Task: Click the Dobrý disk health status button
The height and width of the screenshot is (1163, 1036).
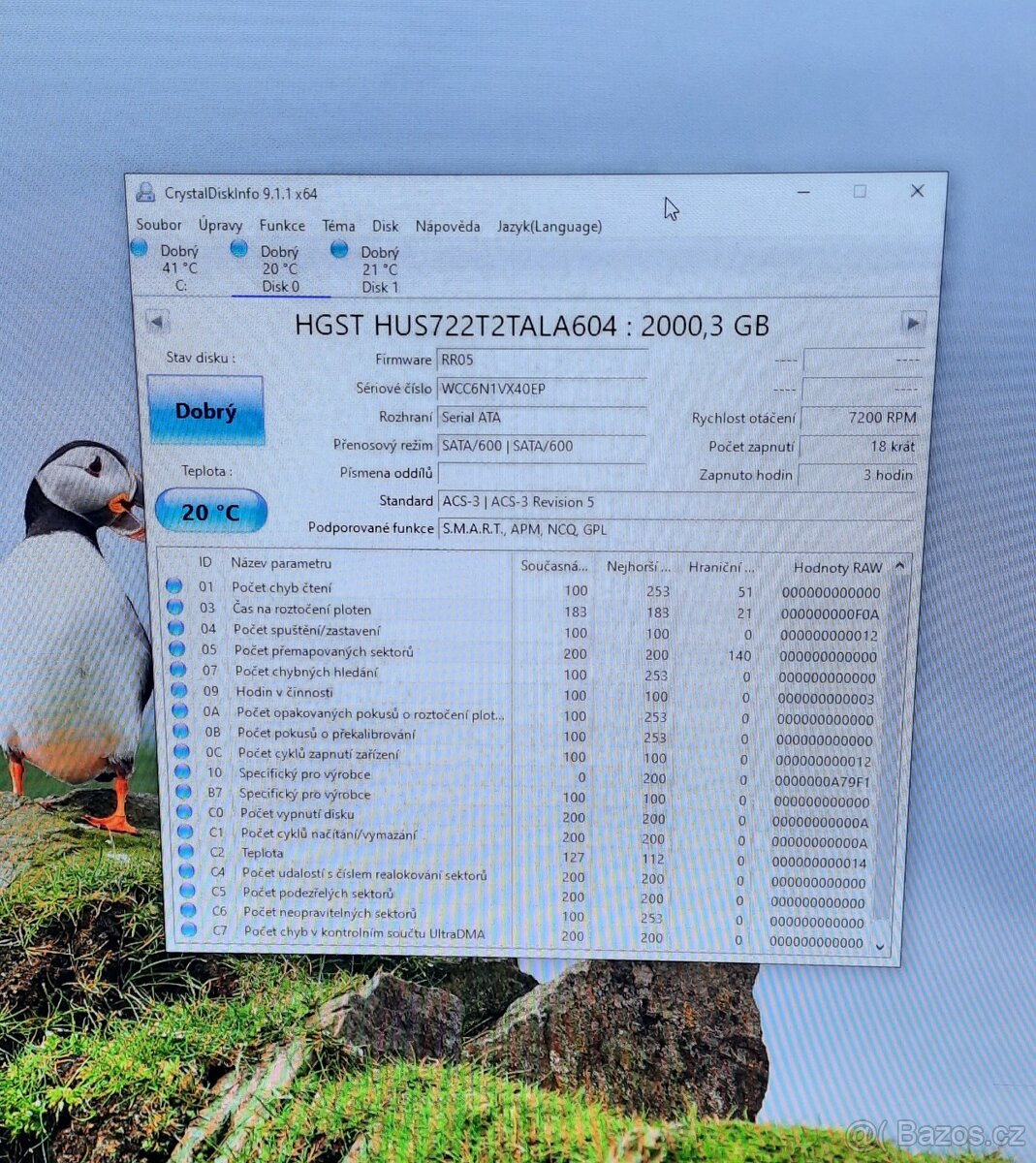Action: pyautogui.click(x=205, y=411)
